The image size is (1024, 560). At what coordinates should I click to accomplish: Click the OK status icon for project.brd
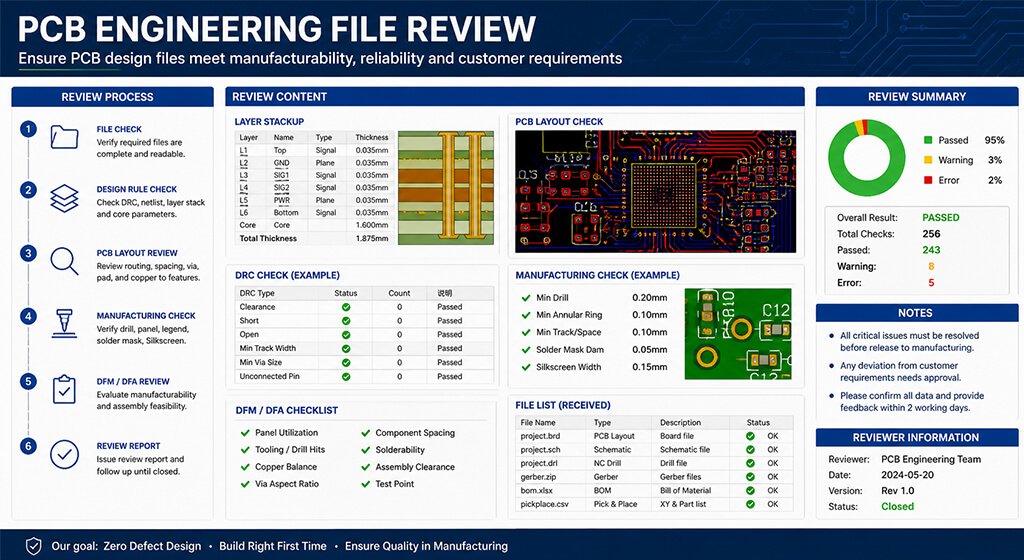coord(750,436)
